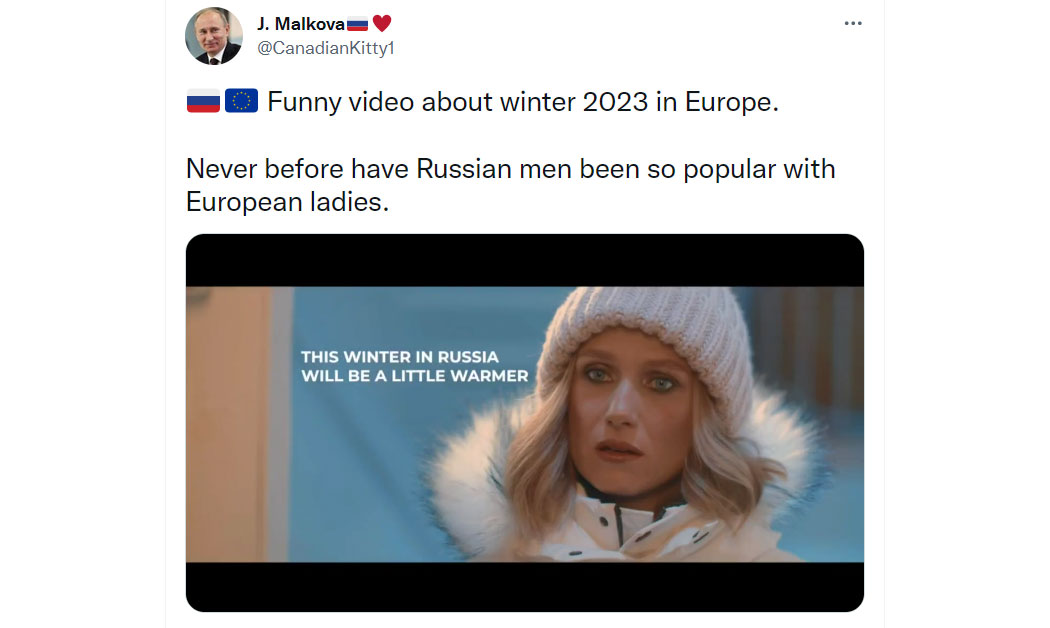Click the EU flag emoji in tweet text
Screen dimensions: 1050x628
pyautogui.click(x=241, y=101)
